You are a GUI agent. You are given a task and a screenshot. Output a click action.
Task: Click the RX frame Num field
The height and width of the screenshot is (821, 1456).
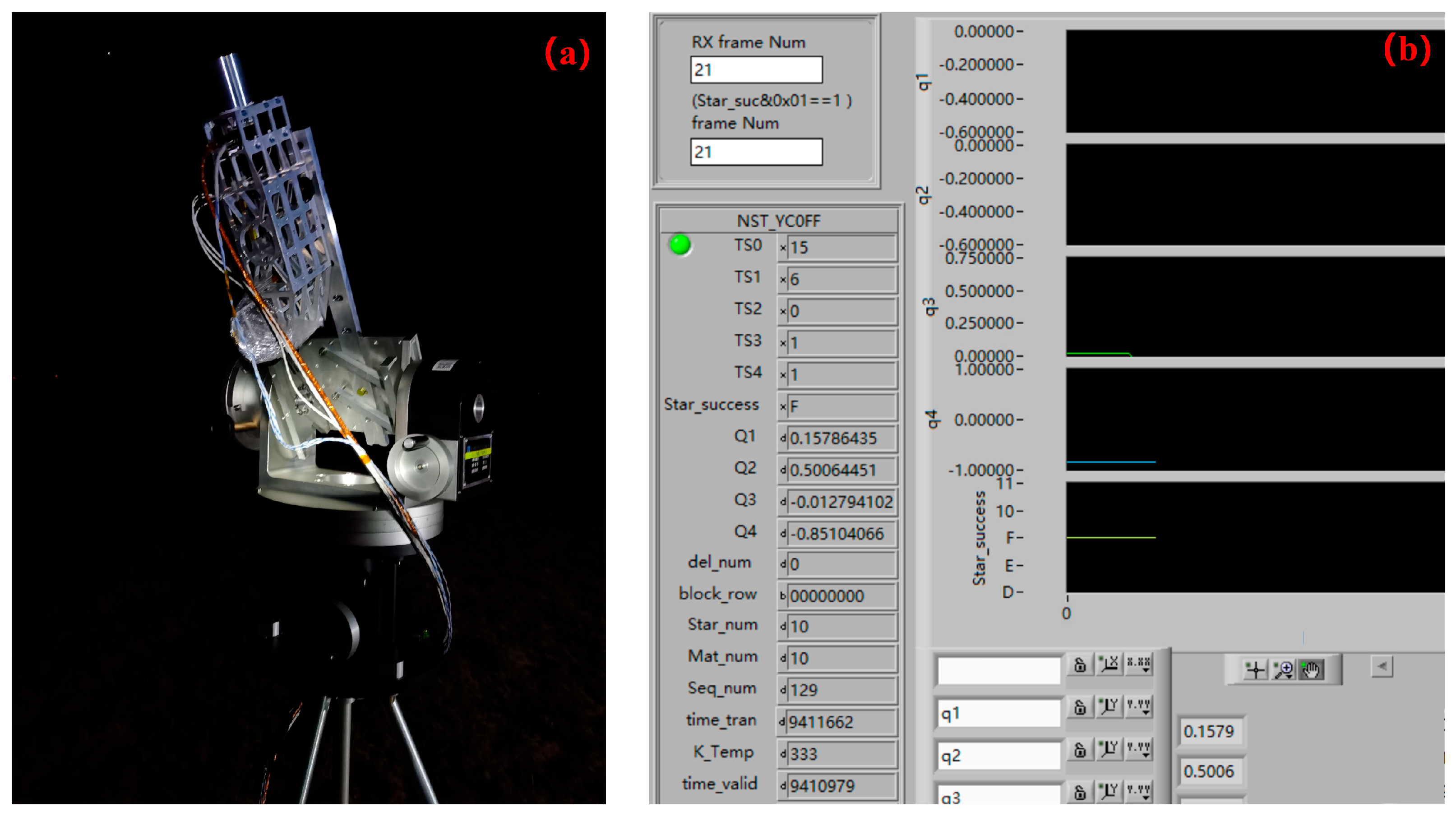pos(756,70)
